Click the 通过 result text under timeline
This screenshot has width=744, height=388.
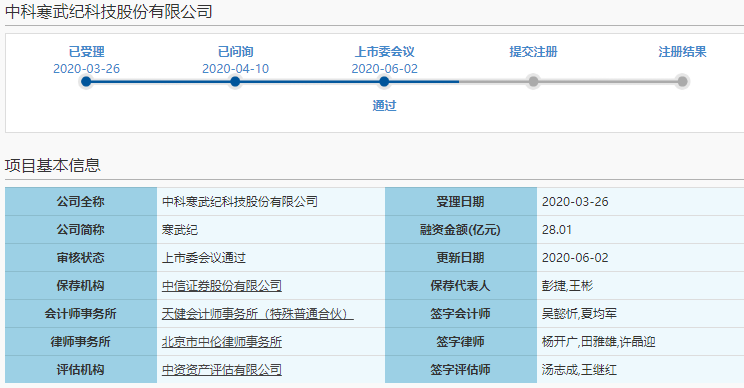pyautogui.click(x=384, y=105)
